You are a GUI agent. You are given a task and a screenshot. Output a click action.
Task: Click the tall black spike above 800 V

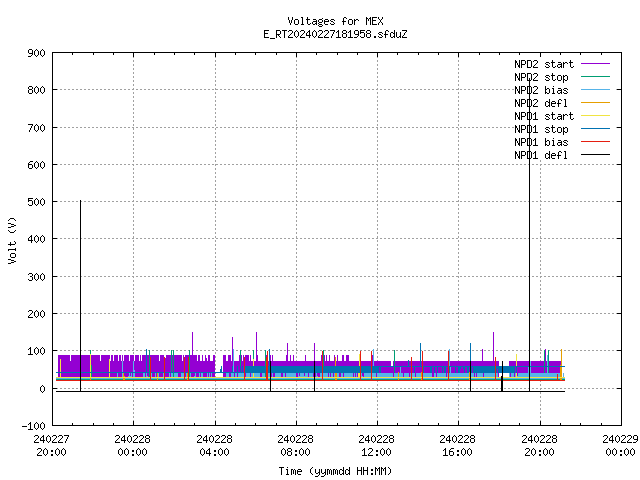[529, 233]
